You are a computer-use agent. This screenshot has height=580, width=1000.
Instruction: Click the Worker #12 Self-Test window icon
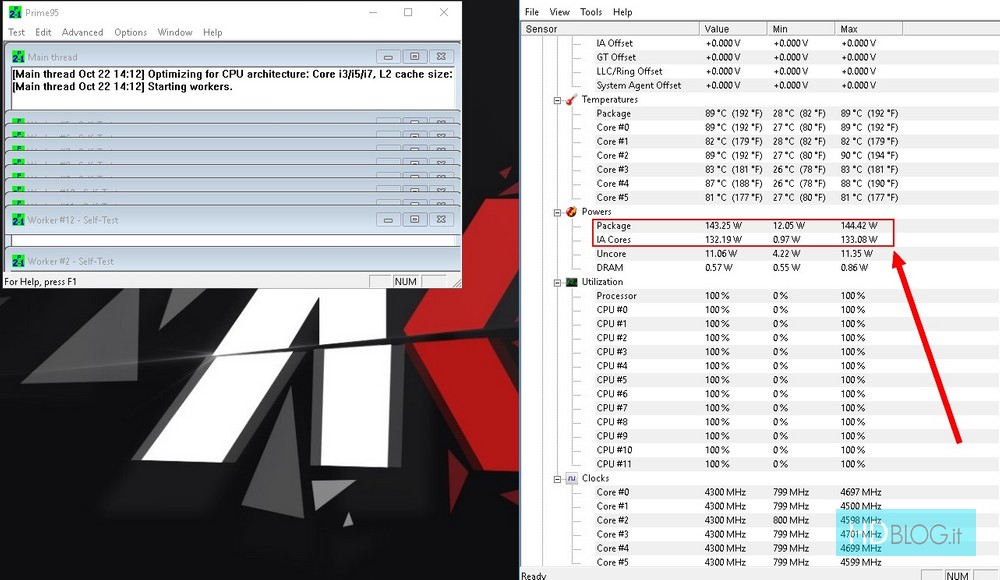(x=18, y=219)
